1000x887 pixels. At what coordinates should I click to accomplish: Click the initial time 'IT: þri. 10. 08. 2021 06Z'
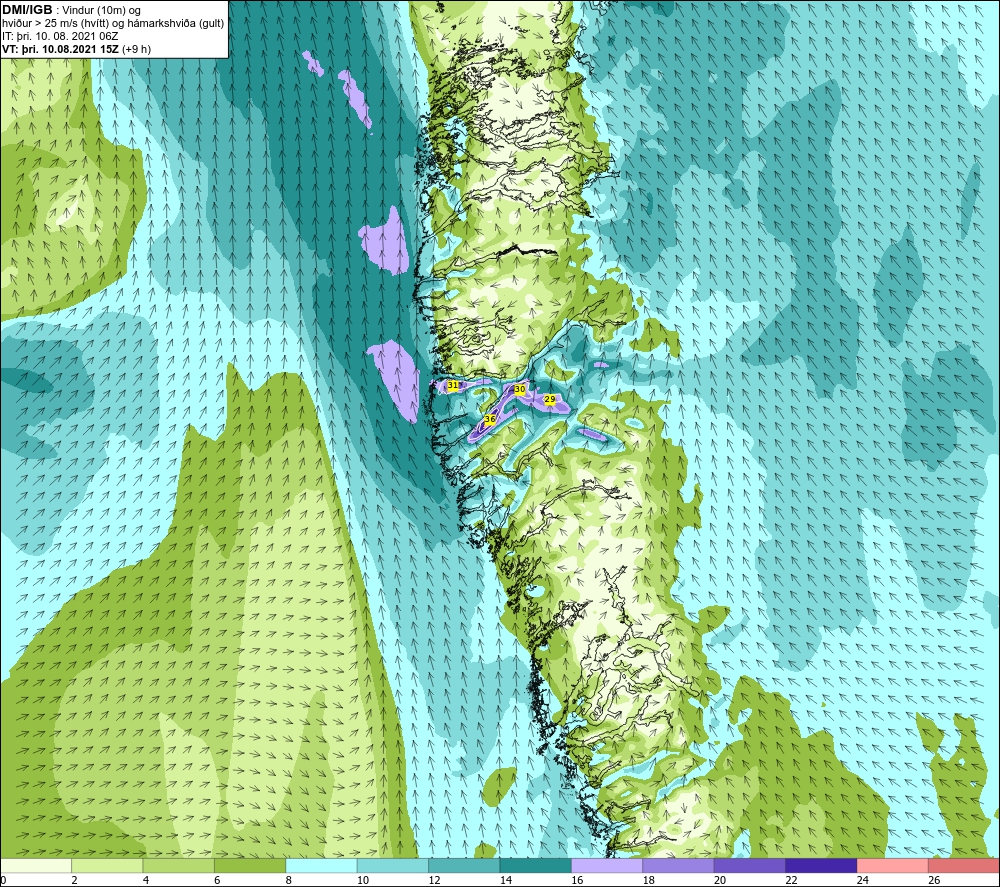coord(60,36)
